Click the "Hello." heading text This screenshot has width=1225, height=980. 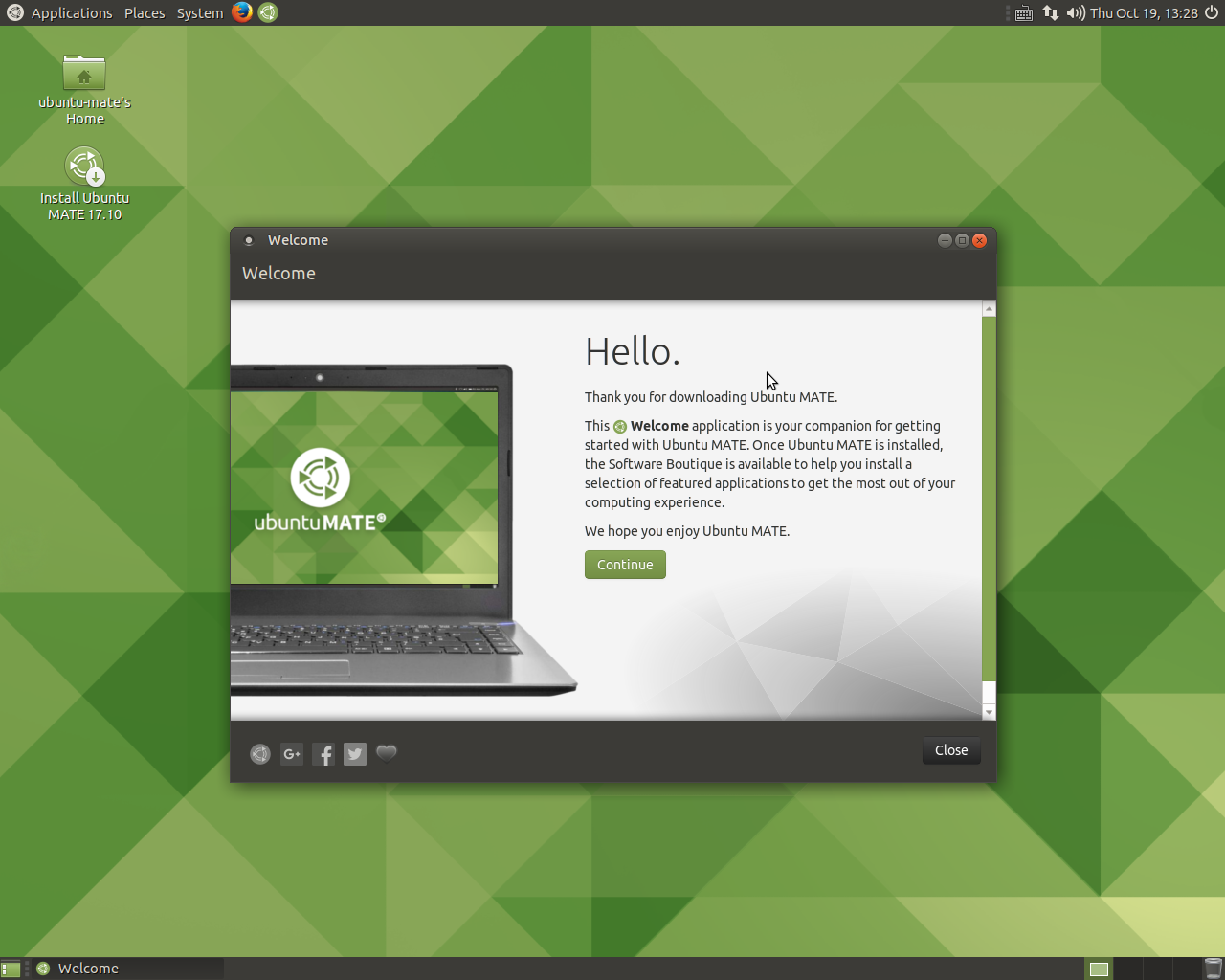coord(633,352)
